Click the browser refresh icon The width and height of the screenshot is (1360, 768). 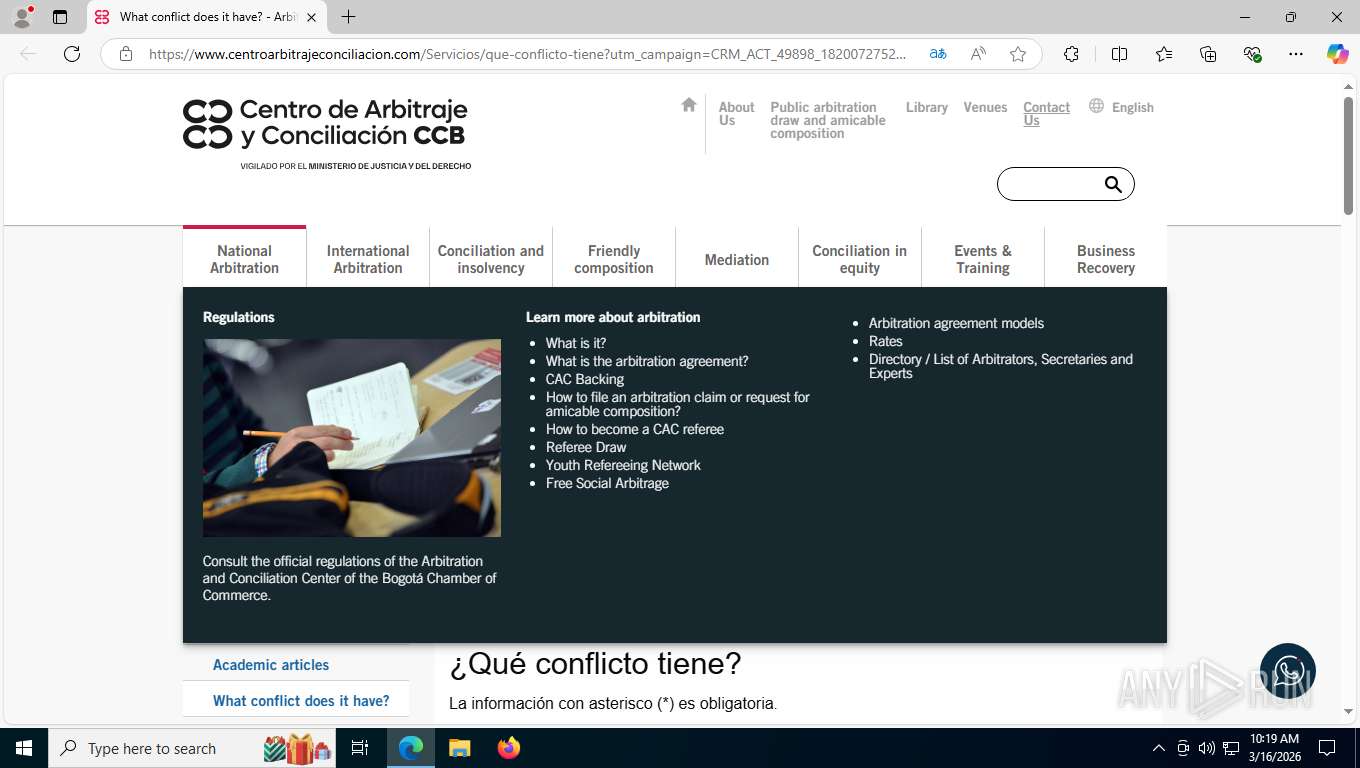tap(72, 54)
